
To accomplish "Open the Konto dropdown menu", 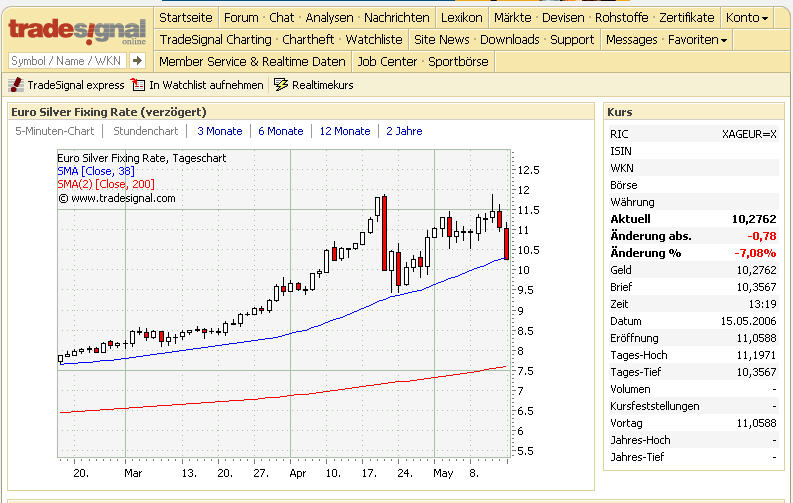I will 747,17.
